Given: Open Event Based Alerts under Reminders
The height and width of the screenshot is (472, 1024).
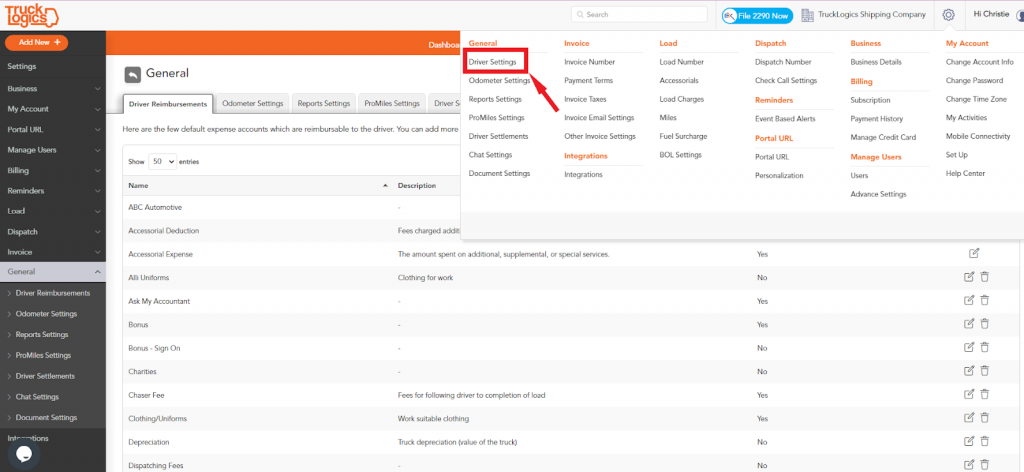Looking at the screenshot, I should 785,119.
